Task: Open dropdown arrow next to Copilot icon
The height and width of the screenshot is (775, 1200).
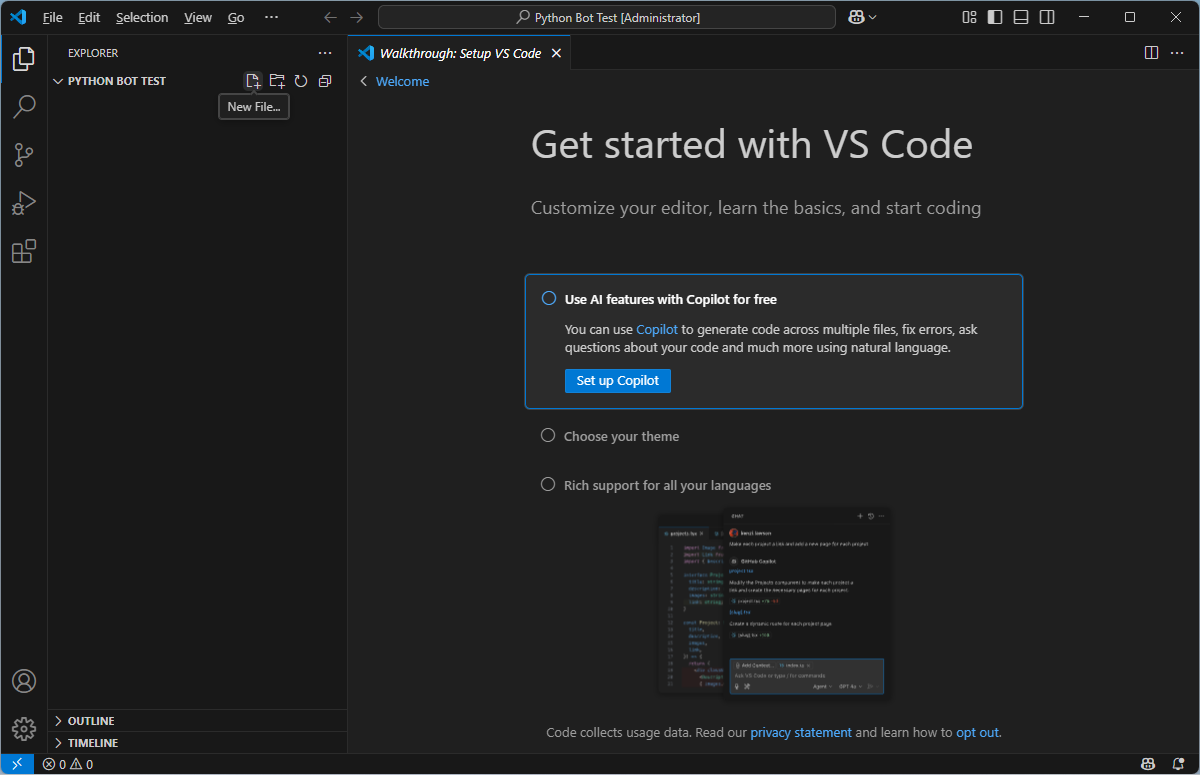Action: click(x=873, y=17)
